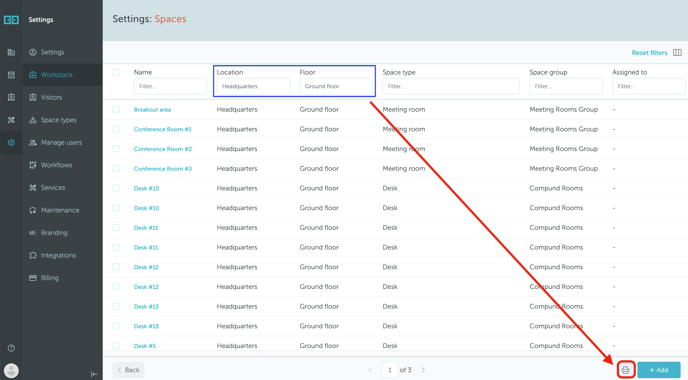Viewport: 688px width, 380px height.
Task: Check the box for Conference Room #1
Action: coord(116,129)
